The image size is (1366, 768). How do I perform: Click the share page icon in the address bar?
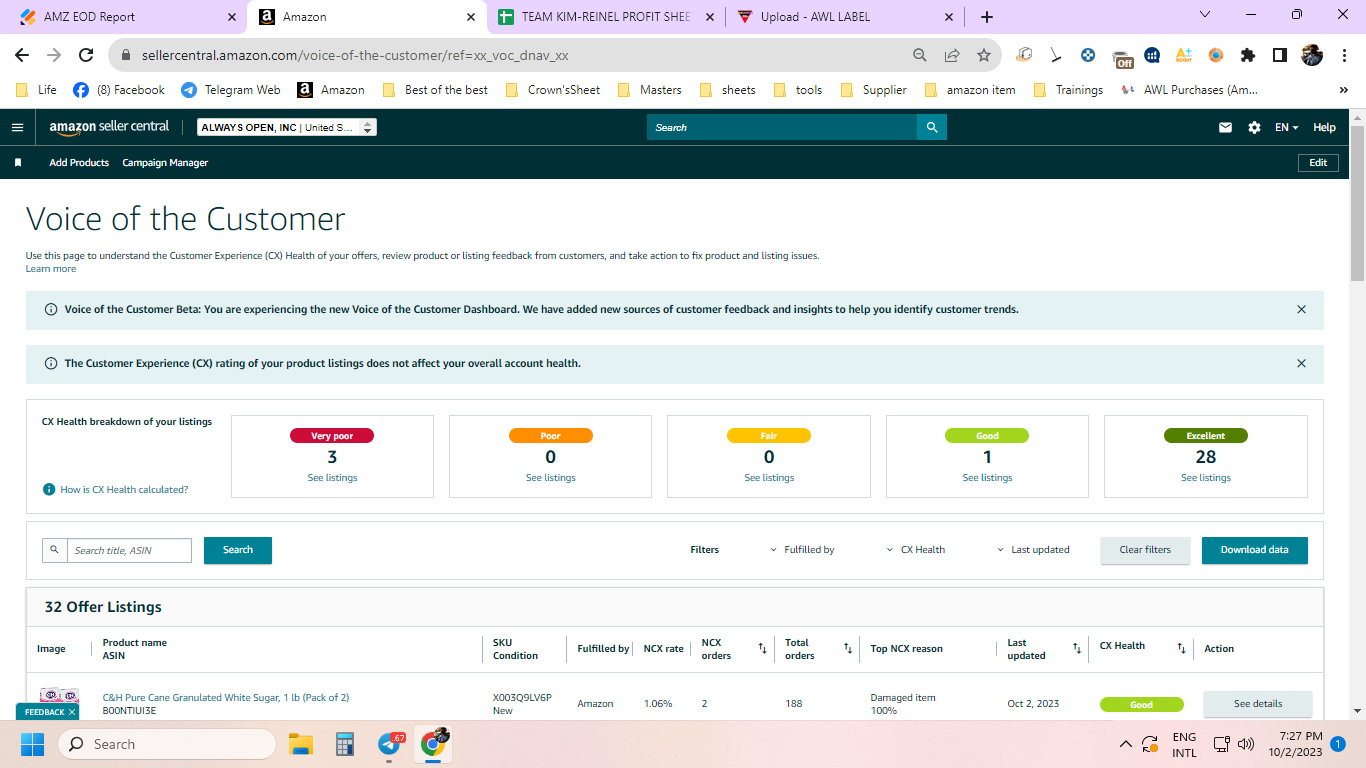(952, 55)
